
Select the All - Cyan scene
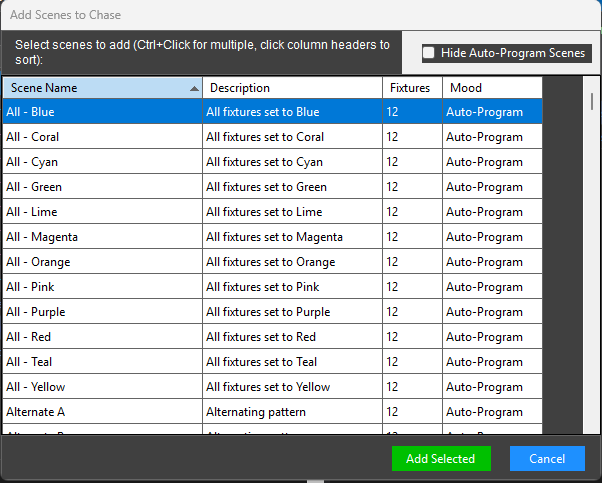point(100,162)
